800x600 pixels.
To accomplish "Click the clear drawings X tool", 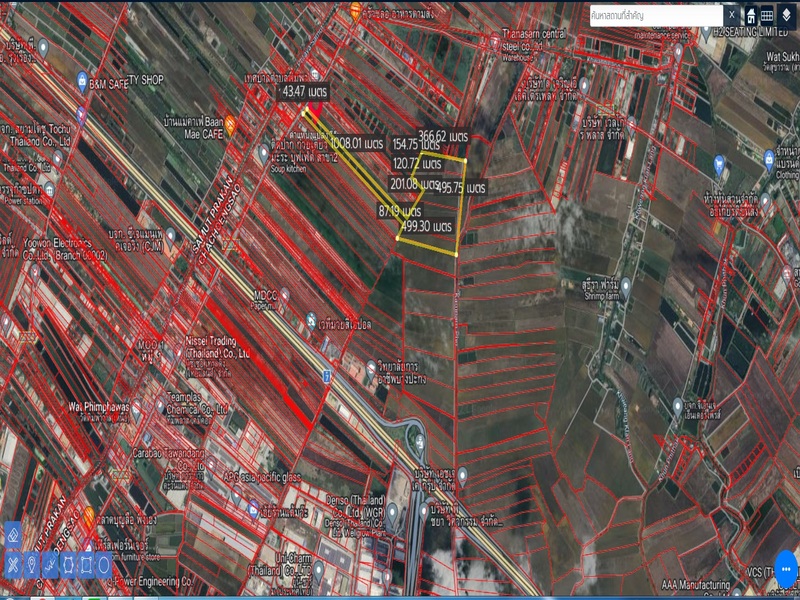I will [14, 566].
